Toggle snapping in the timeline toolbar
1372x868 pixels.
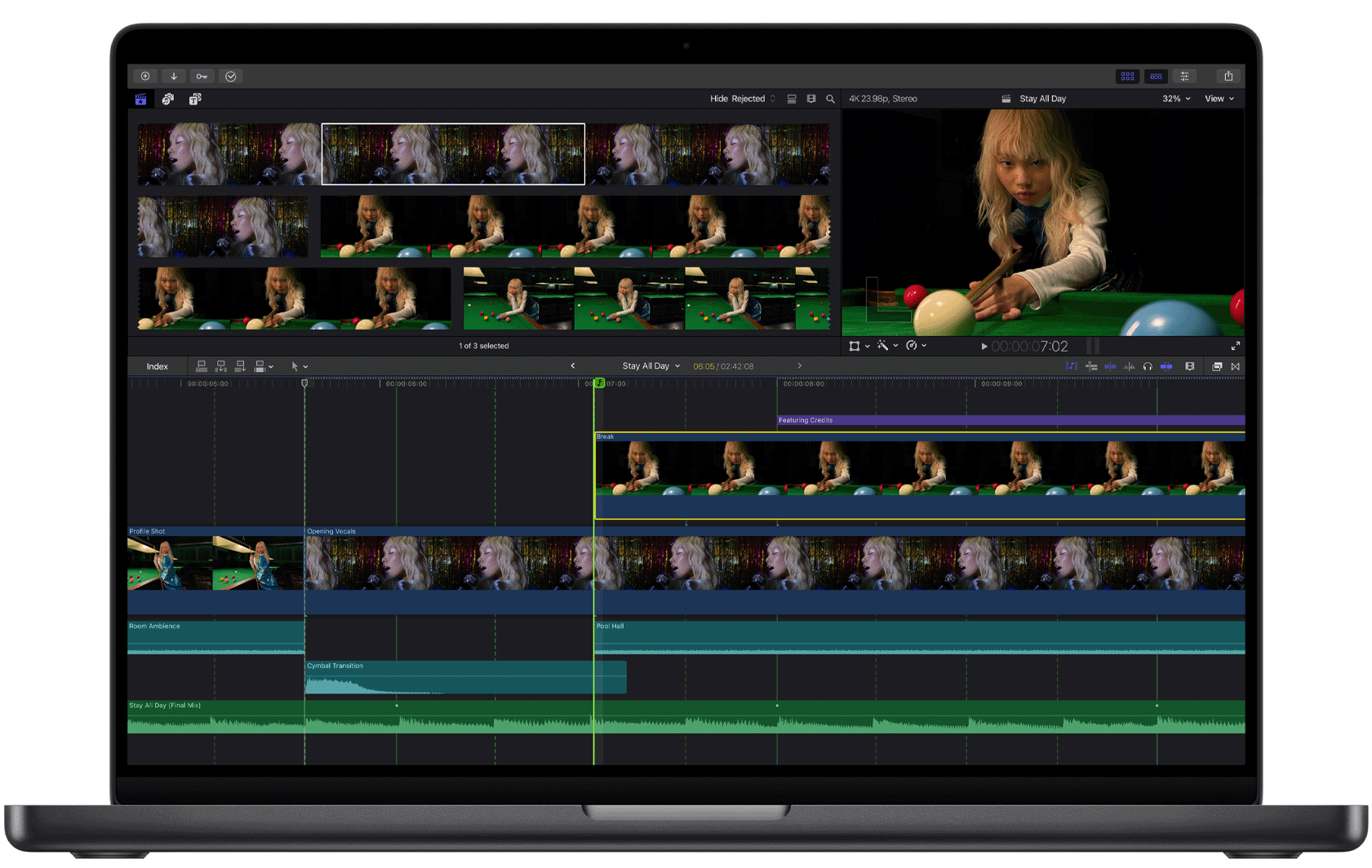tap(1167, 366)
